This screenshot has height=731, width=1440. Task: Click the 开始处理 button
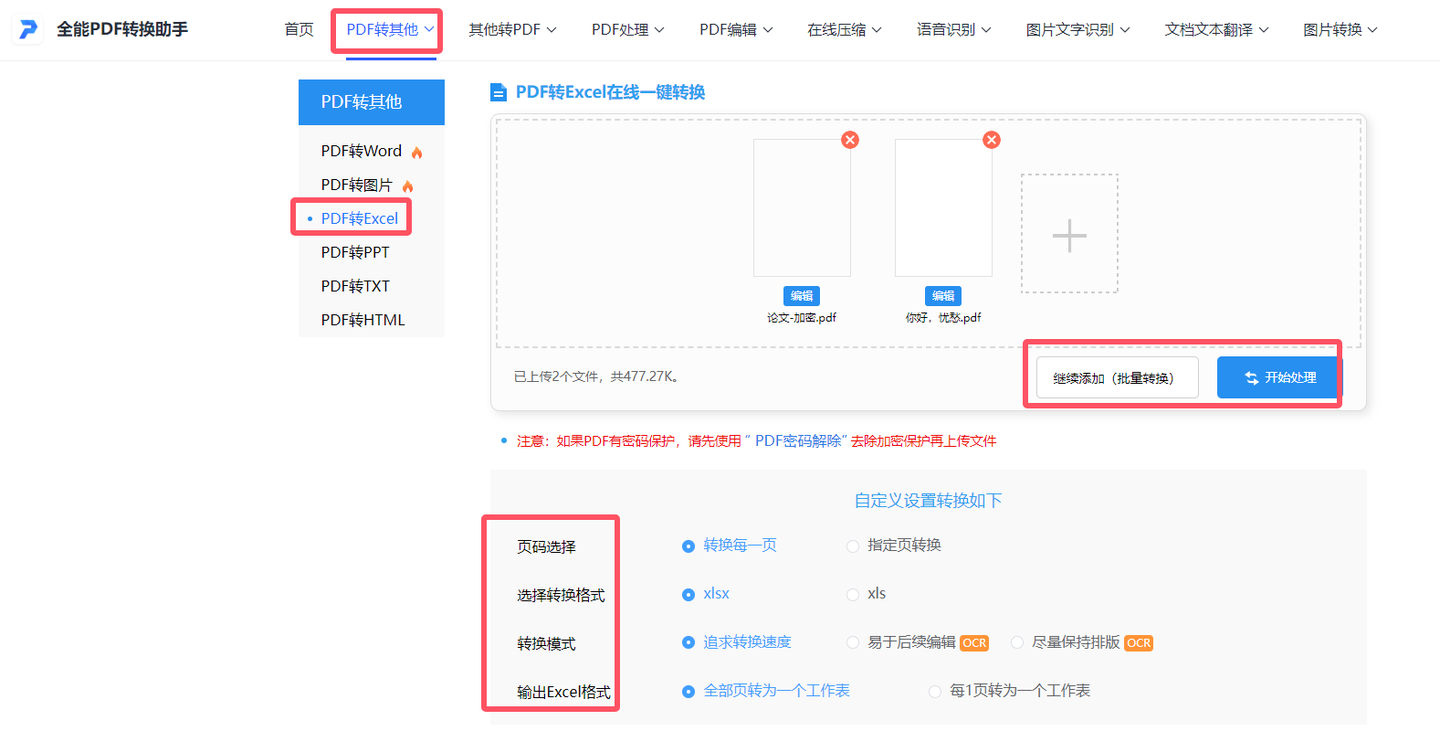pos(1279,377)
